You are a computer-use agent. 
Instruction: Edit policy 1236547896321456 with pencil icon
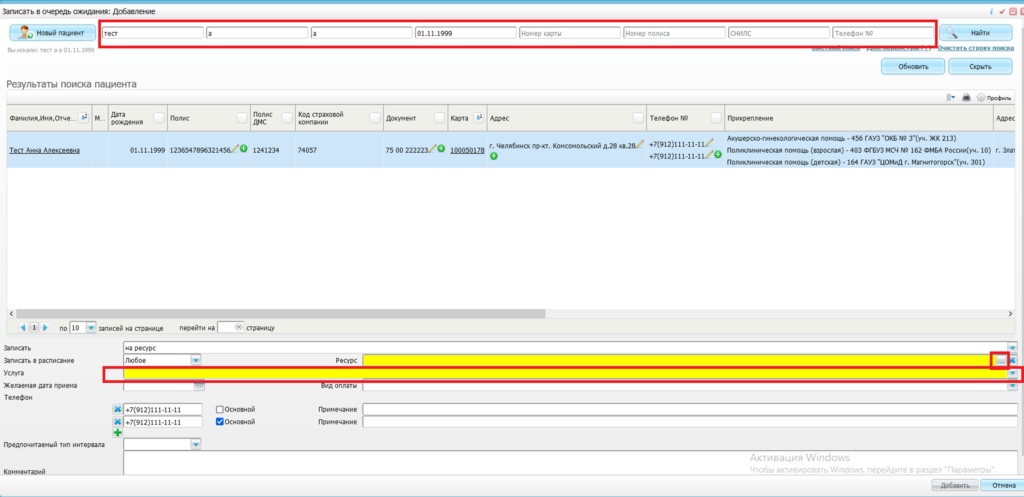[235, 148]
